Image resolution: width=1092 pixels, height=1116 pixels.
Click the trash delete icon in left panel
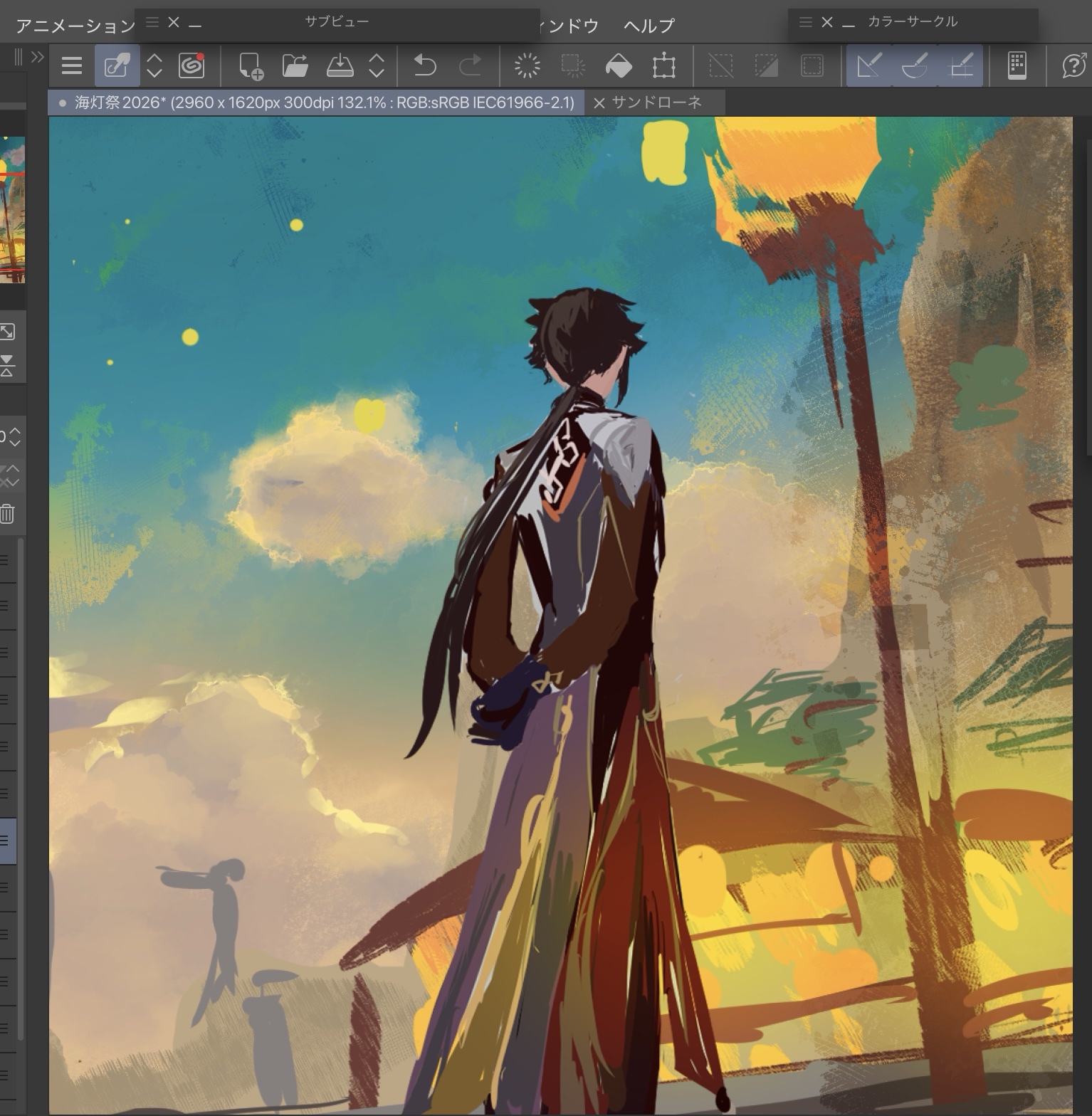tap(8, 514)
